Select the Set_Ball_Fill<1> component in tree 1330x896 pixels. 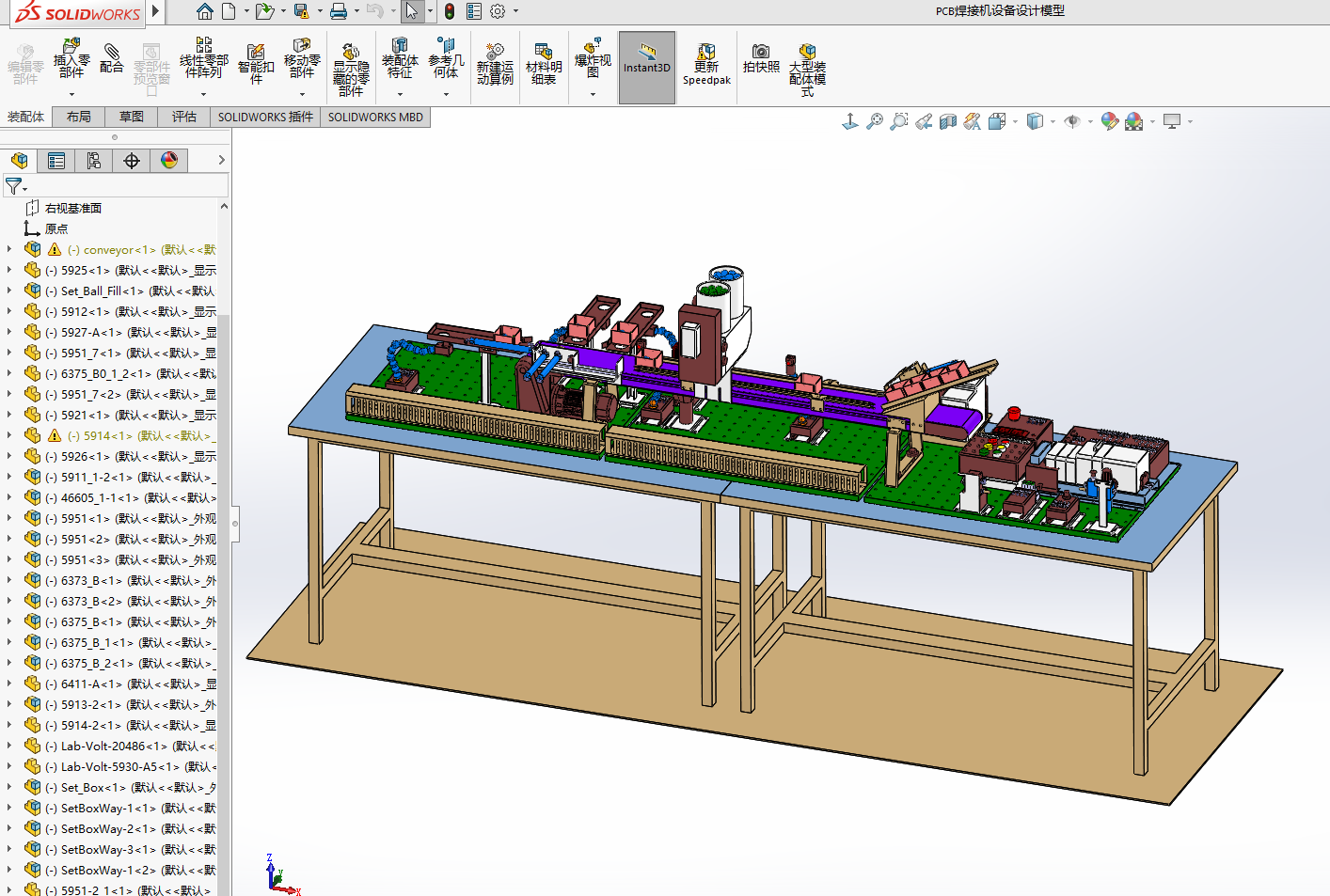[102, 291]
